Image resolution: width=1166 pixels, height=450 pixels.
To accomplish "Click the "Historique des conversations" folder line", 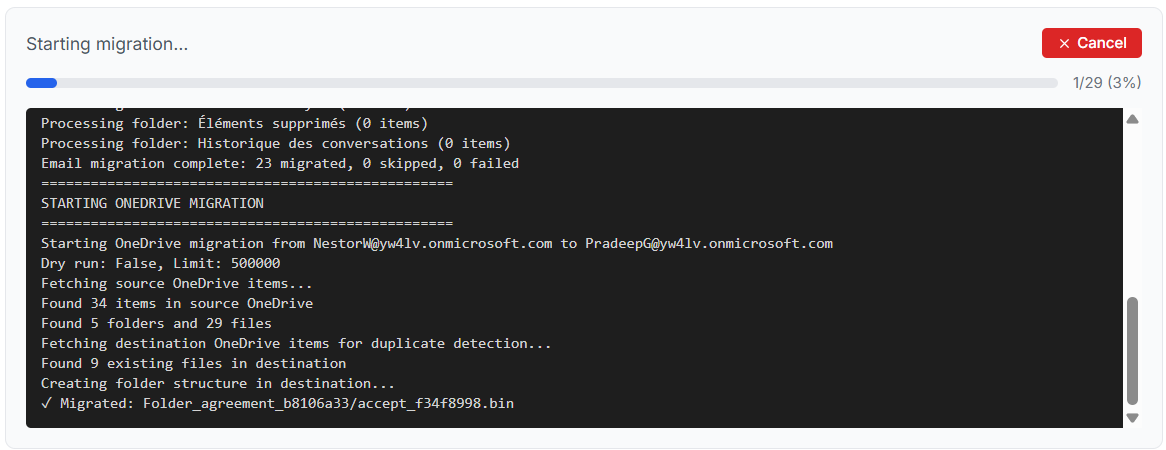I will pos(276,143).
